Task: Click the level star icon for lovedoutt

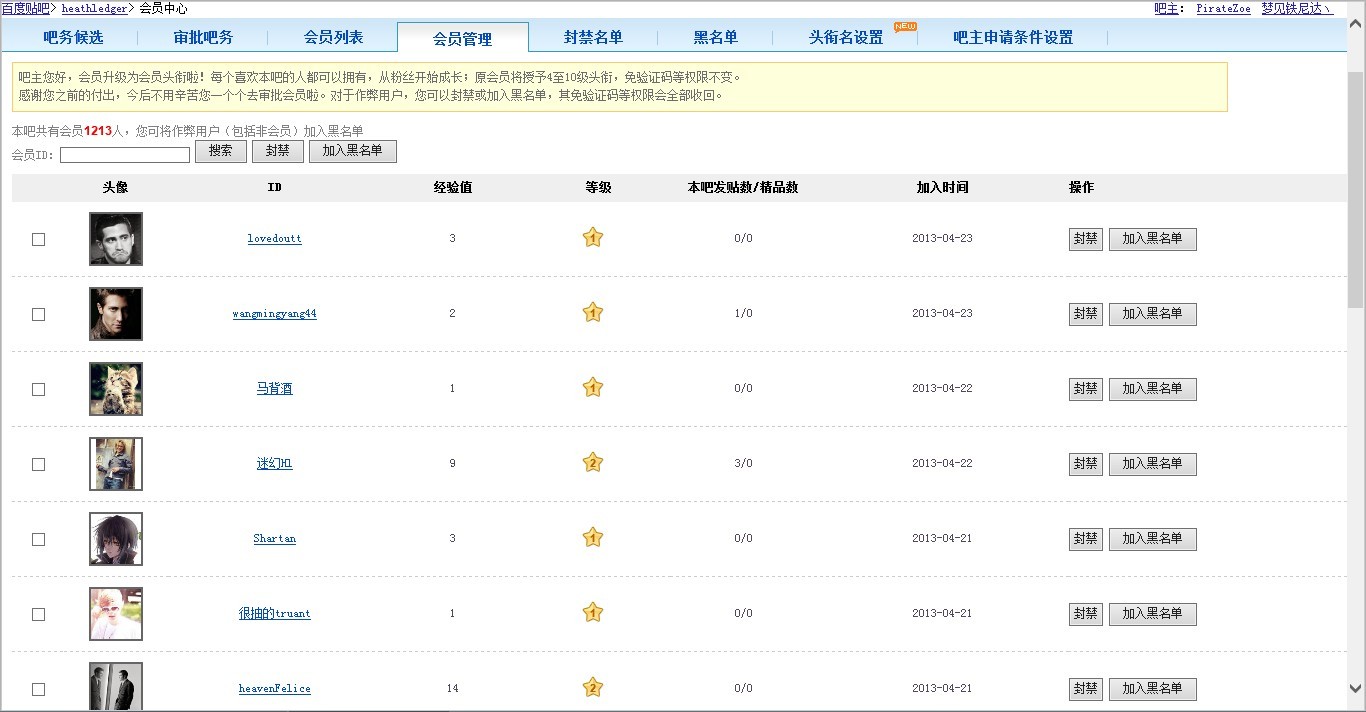Action: [593, 238]
